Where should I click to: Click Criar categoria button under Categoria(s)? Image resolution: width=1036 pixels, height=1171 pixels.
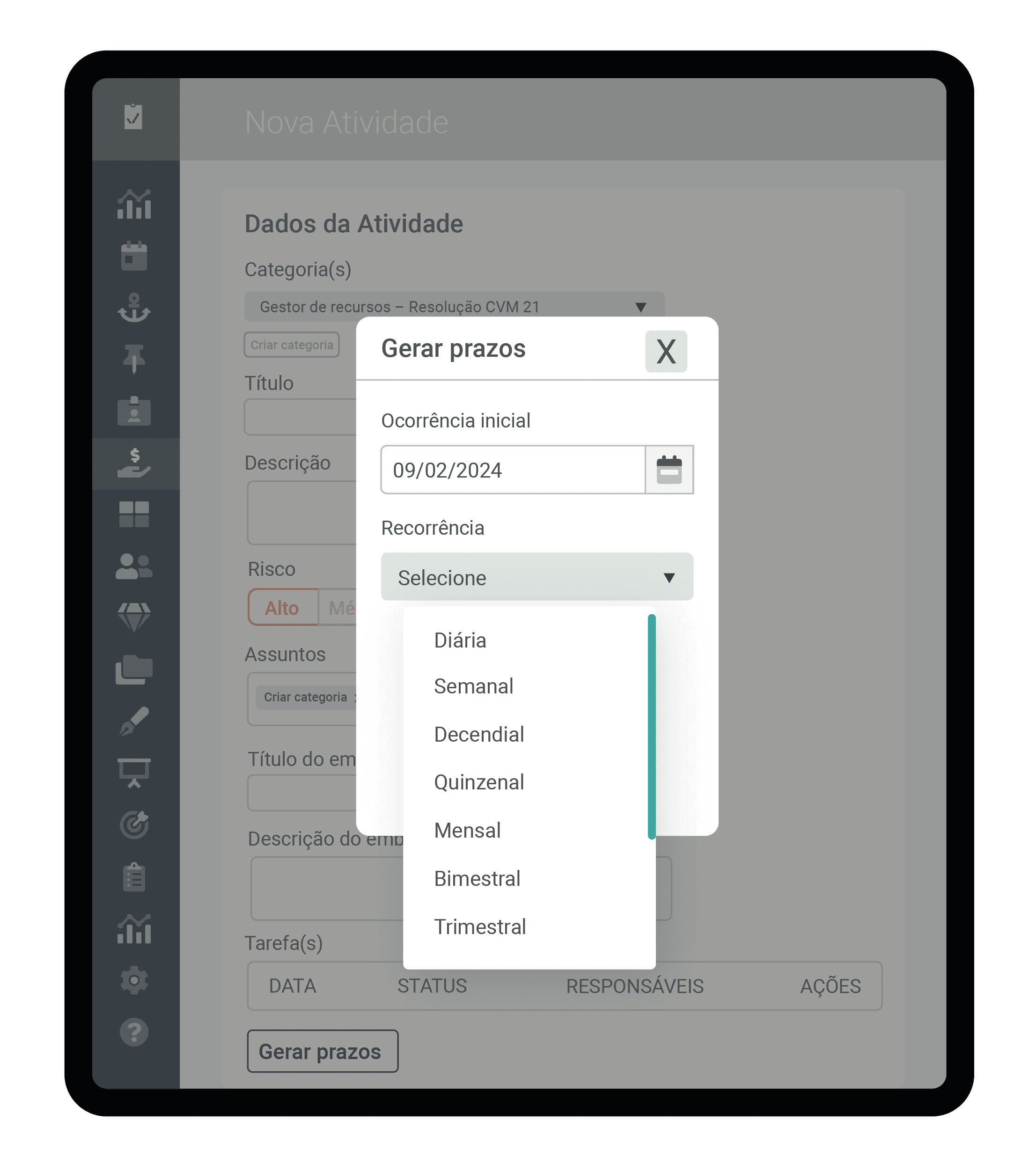(x=292, y=345)
